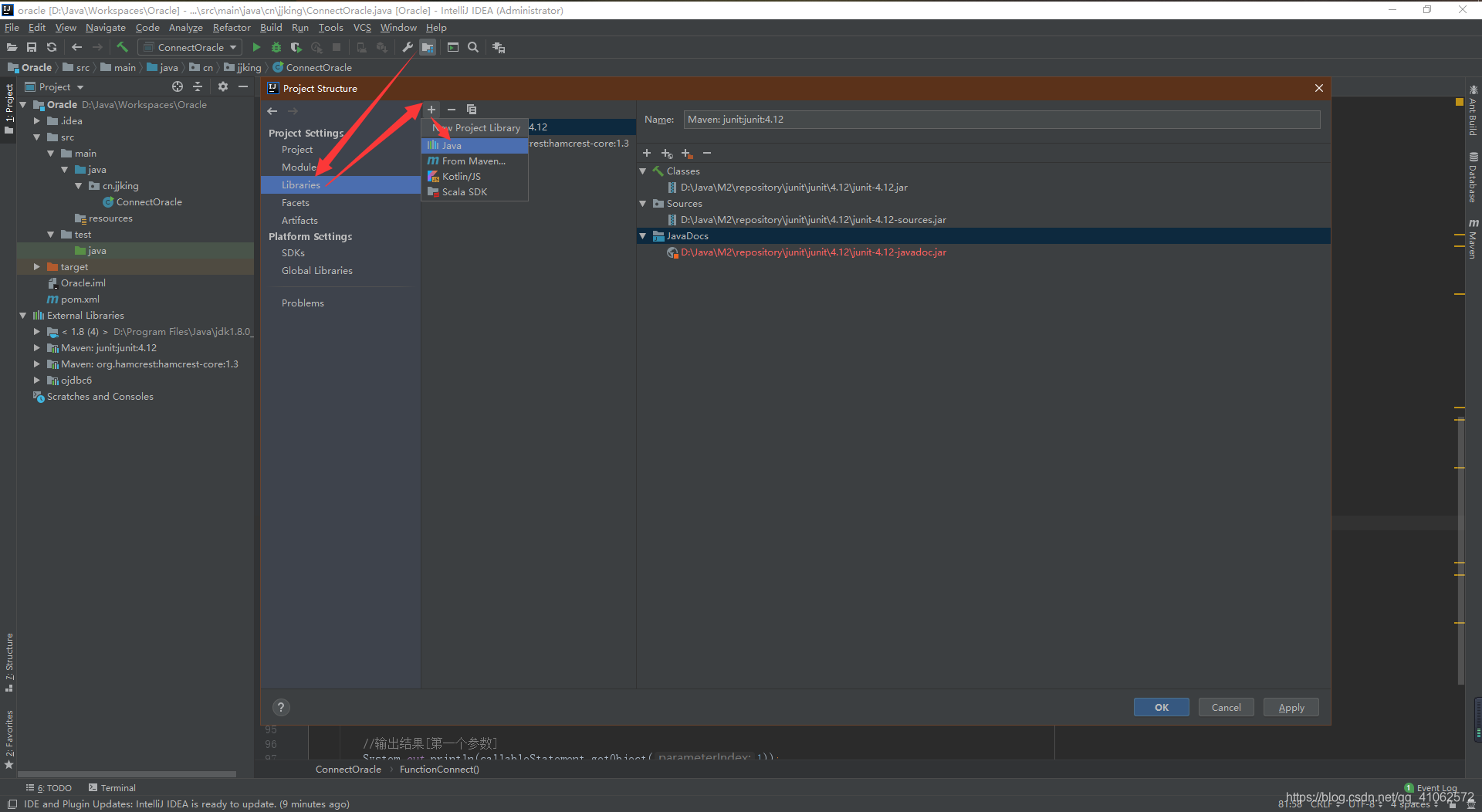The width and height of the screenshot is (1482, 812).
Task: Click the OK button
Action: pos(1161,707)
